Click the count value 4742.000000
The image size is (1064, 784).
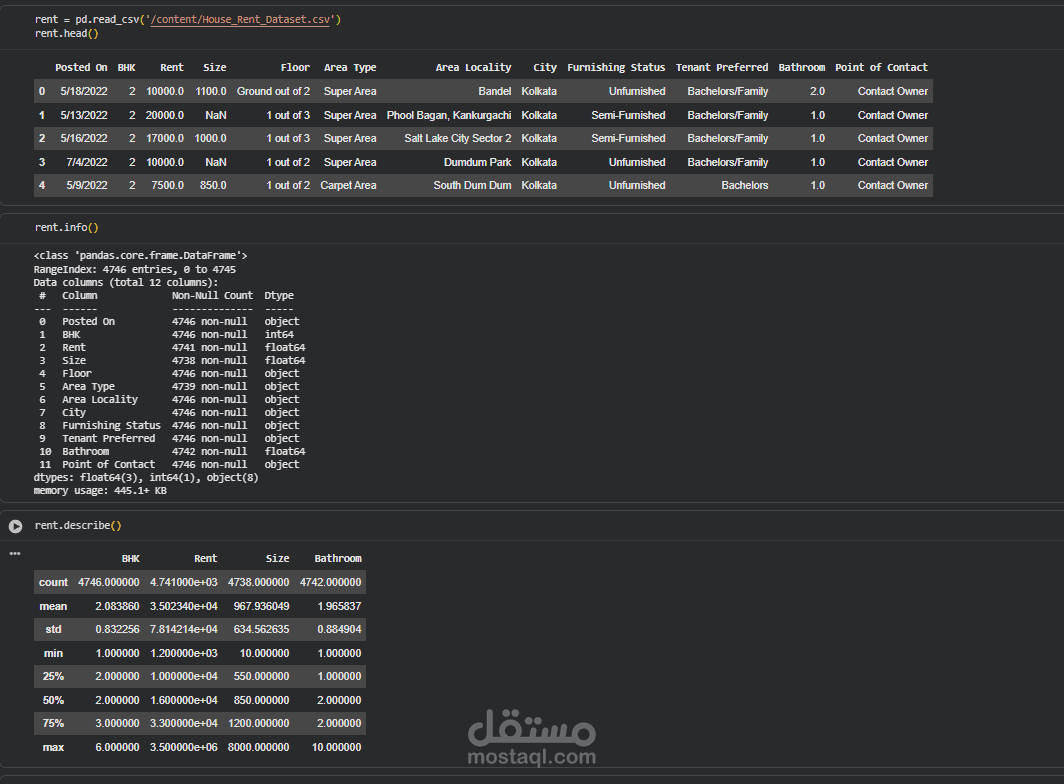tap(330, 582)
